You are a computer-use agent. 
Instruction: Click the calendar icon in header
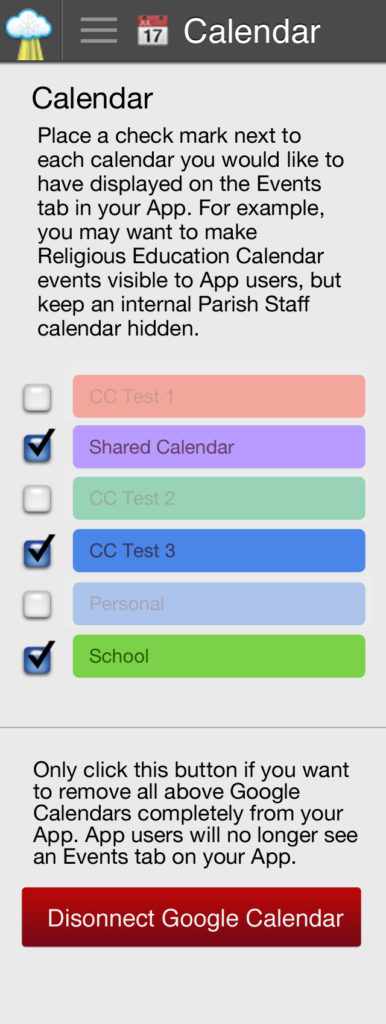[x=152, y=31]
